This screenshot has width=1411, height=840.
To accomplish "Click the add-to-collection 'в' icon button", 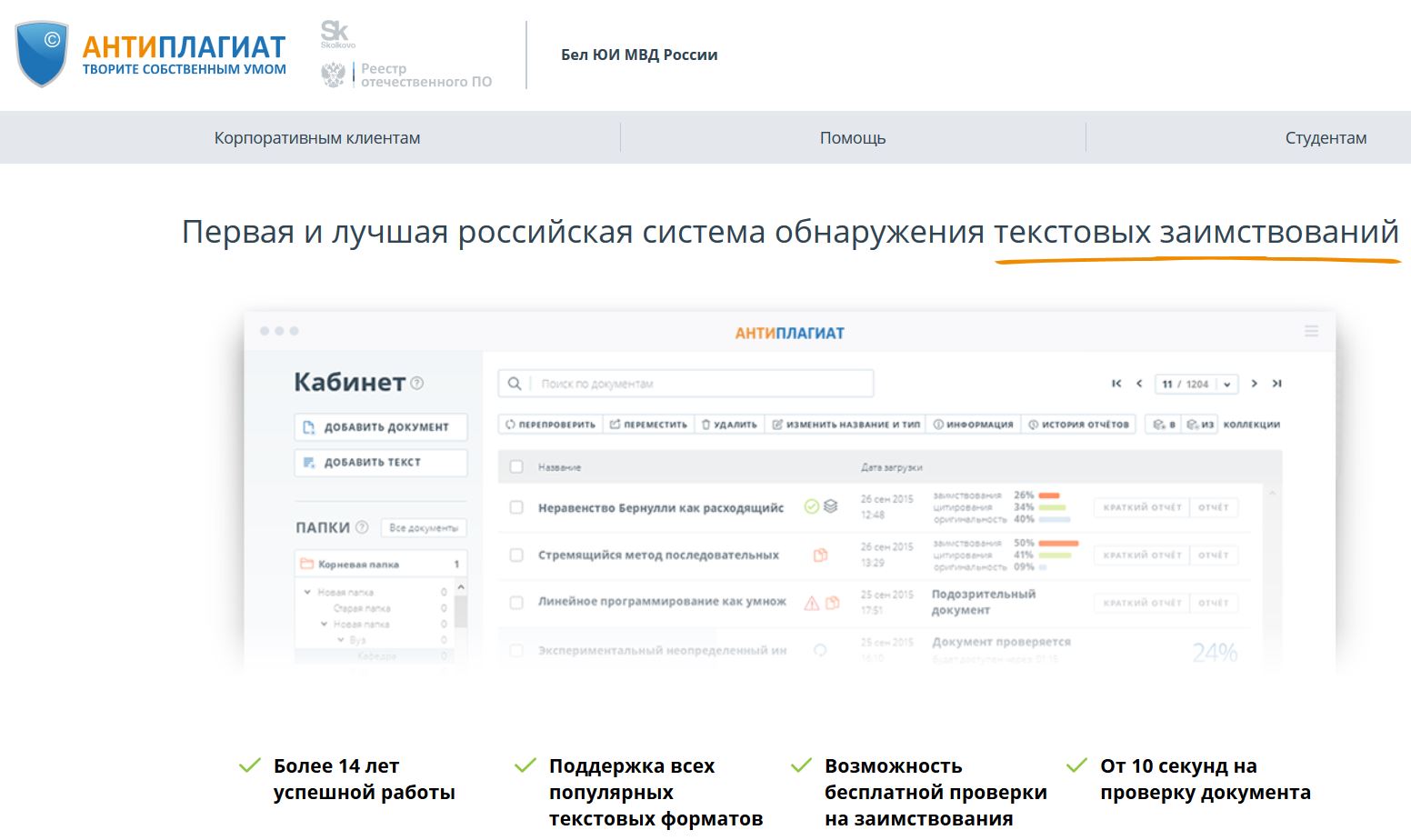I will (x=1165, y=425).
